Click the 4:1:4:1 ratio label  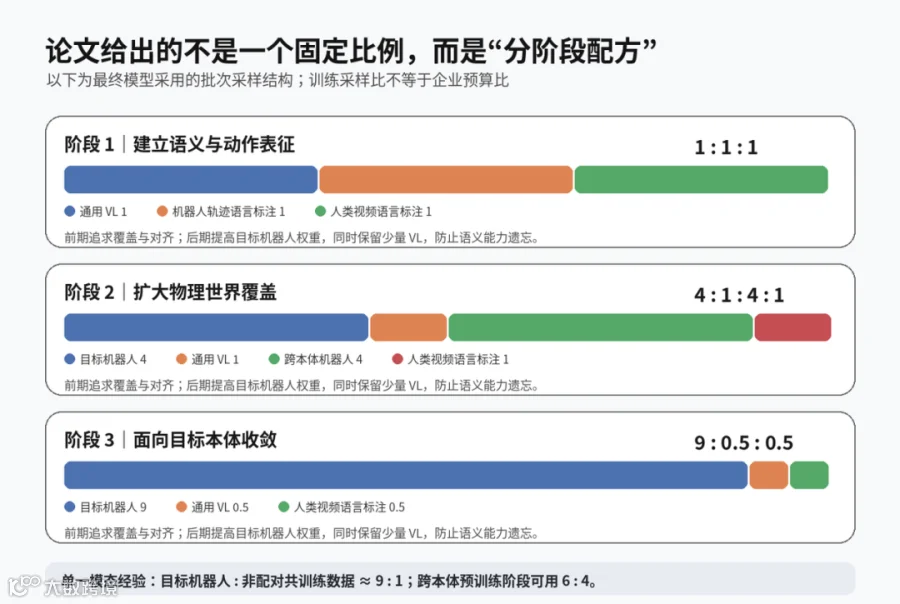coord(739,295)
